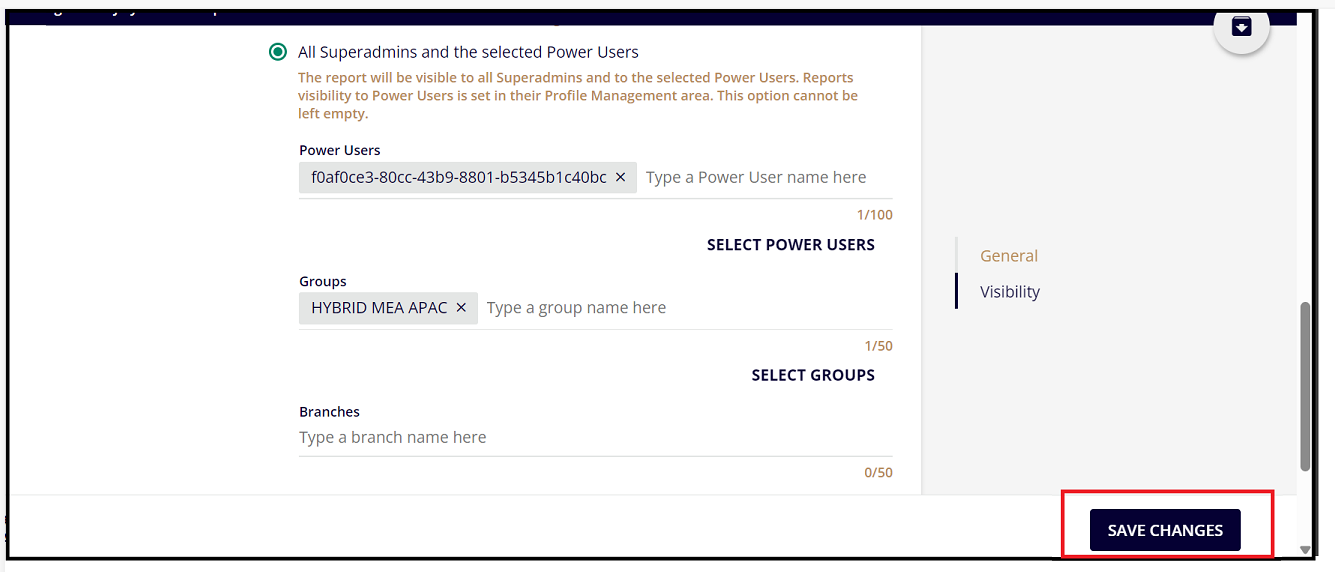The image size is (1335, 572).
Task: Click the HYBRID MEA APAC chip text
Action: tap(379, 308)
